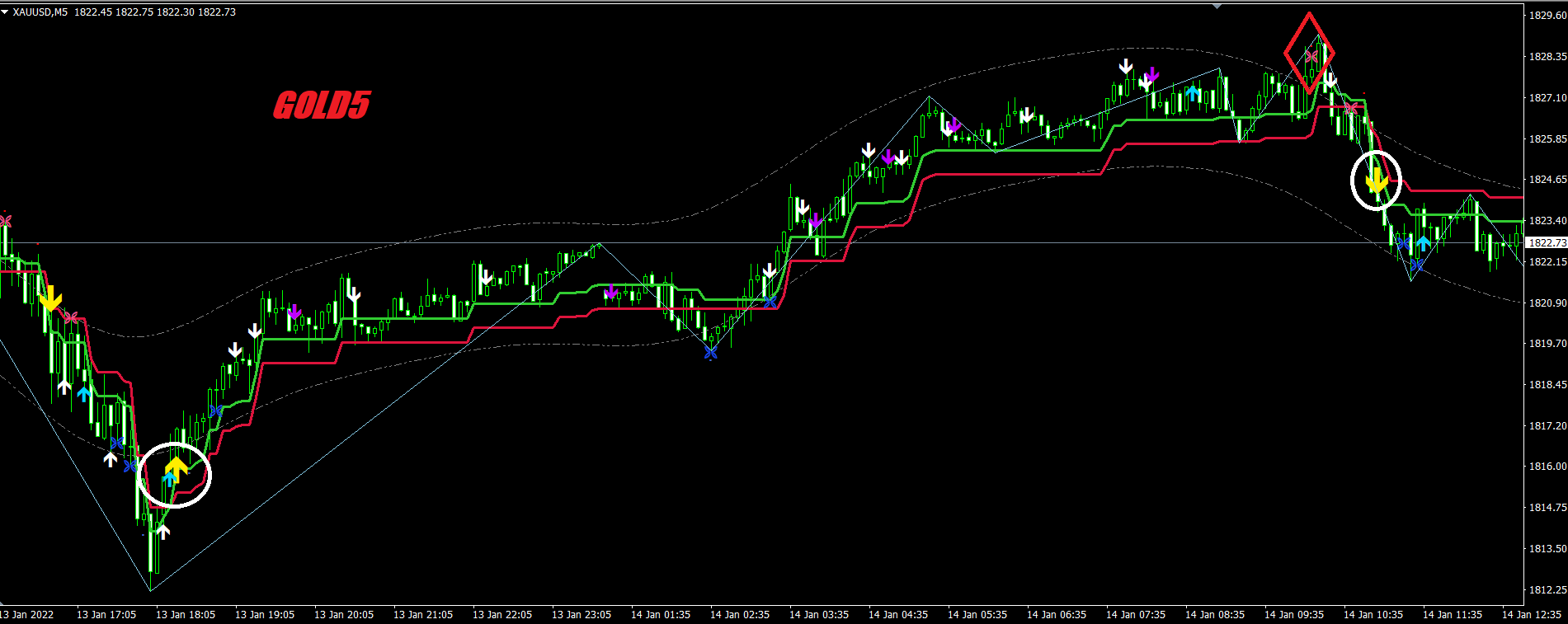1568x624 pixels.
Task: Click the highlighted current price label 1822.73
Action: coord(1547,243)
